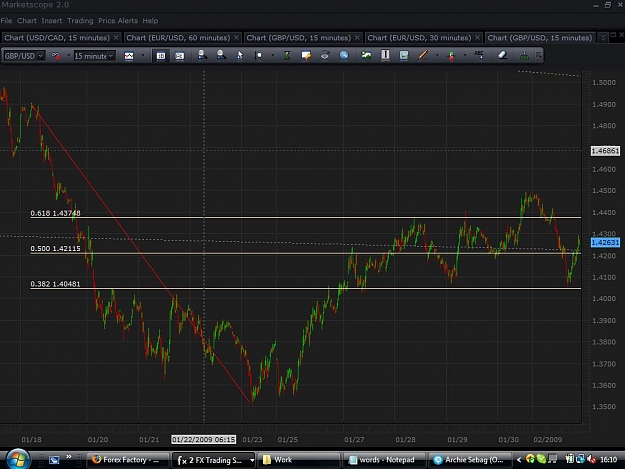Screen dimensions: 625x469
Task: Click the 01/22/2009 06:15 date marker
Action: pos(204,440)
